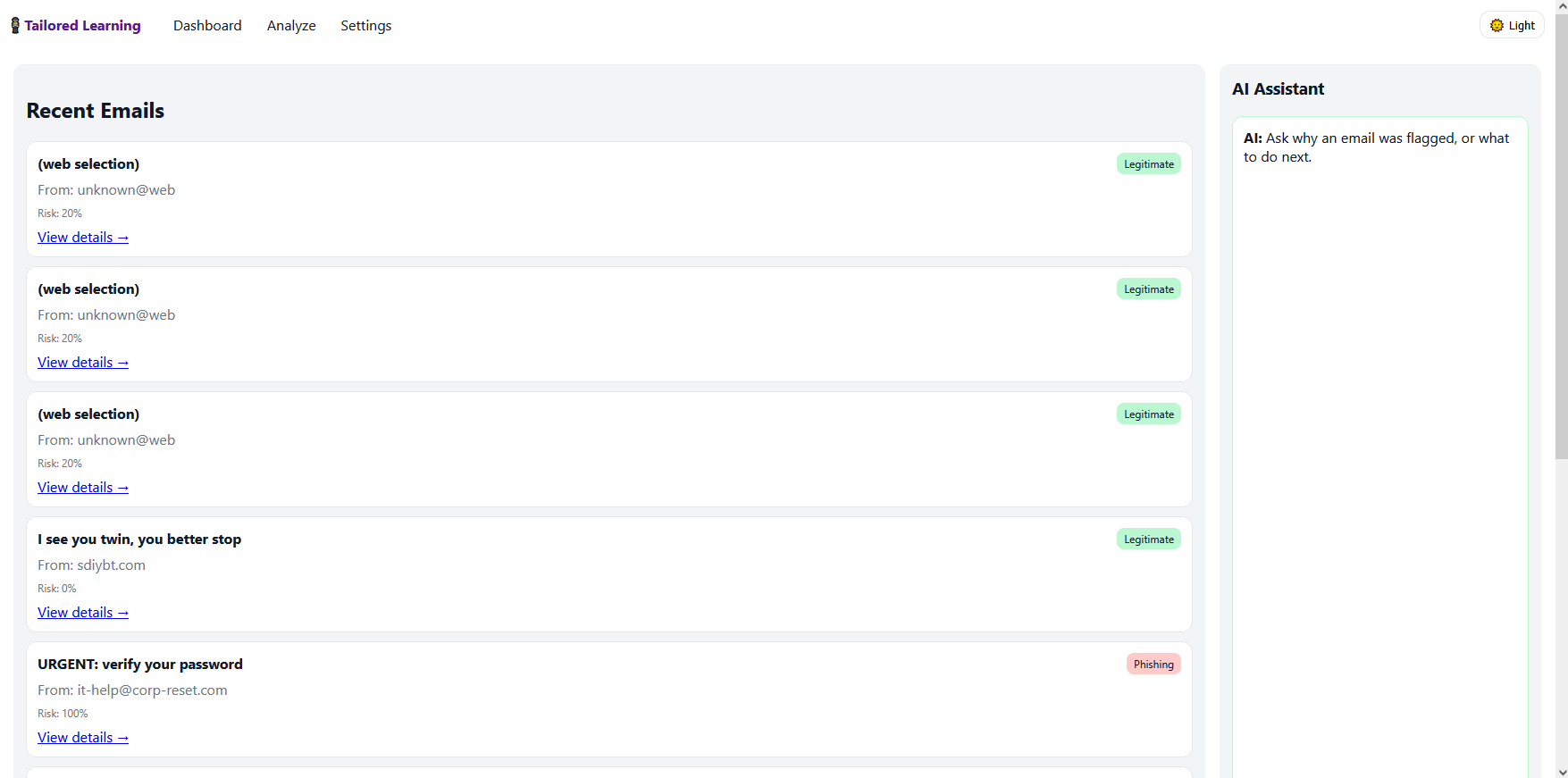The width and height of the screenshot is (1568, 778).
Task: Click the Legitimate badge on the first email
Action: 1148,163
